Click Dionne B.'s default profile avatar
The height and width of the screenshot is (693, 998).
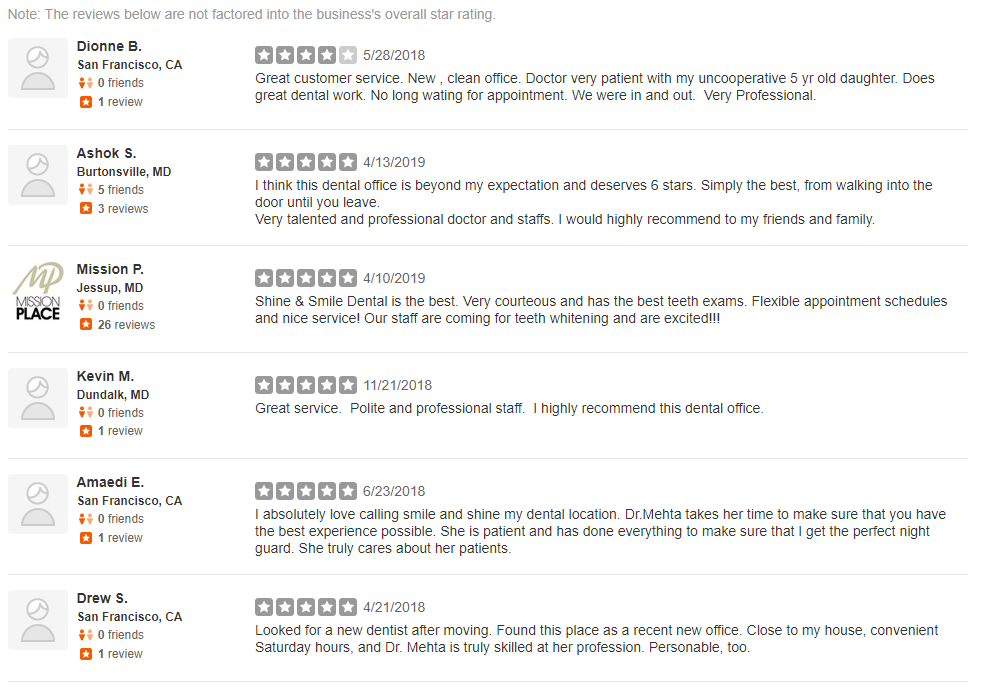point(38,68)
